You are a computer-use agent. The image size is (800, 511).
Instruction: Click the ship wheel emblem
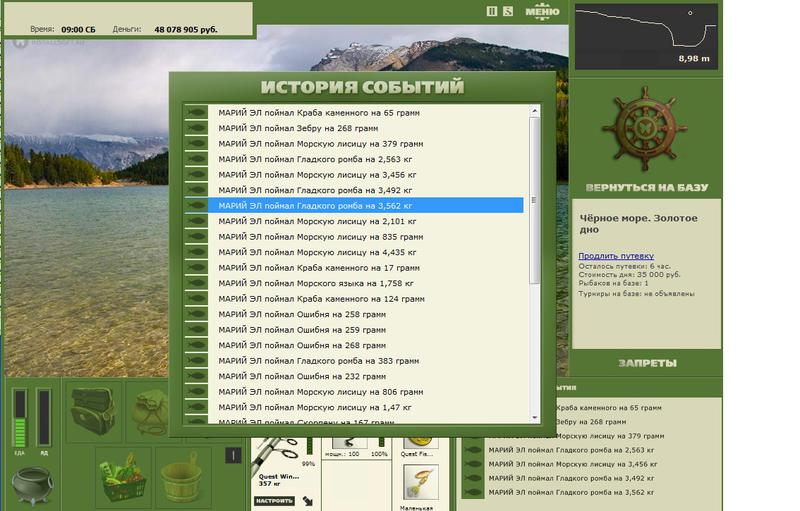645,129
